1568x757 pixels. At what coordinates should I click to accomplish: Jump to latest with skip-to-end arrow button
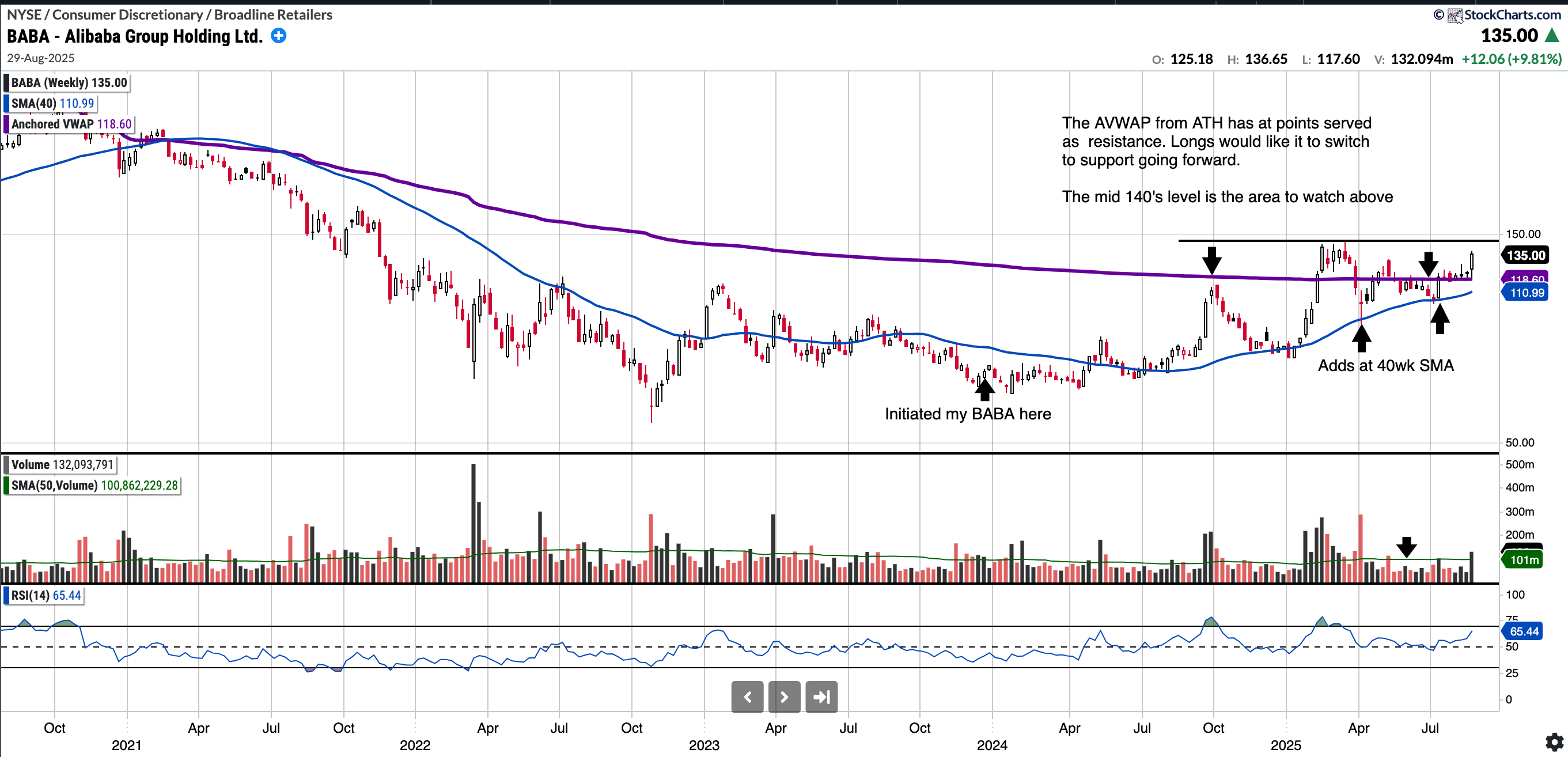point(821,697)
